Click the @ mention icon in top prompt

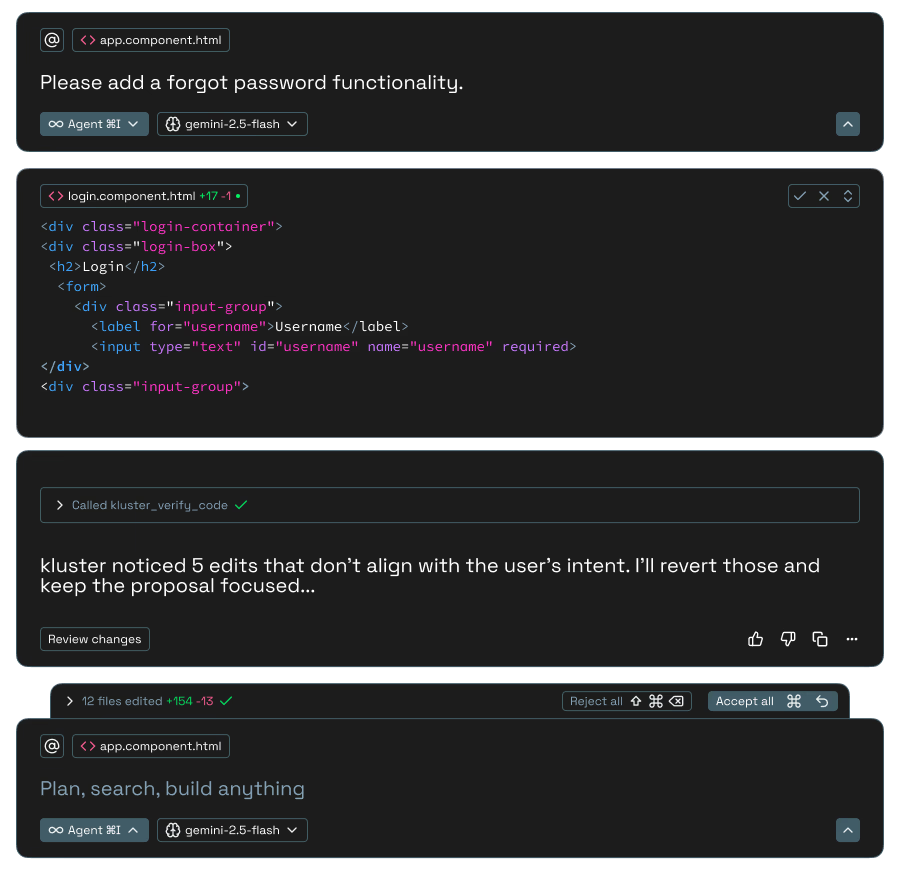[x=52, y=40]
